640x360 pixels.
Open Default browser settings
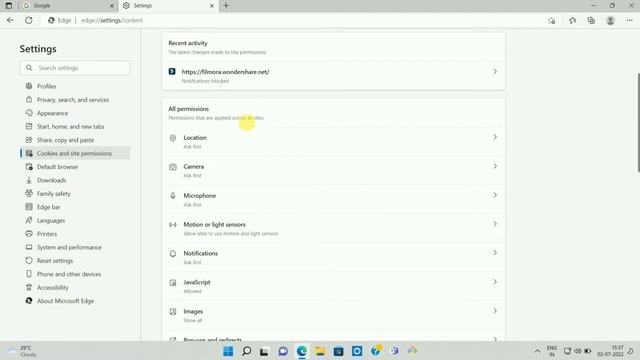(57, 167)
